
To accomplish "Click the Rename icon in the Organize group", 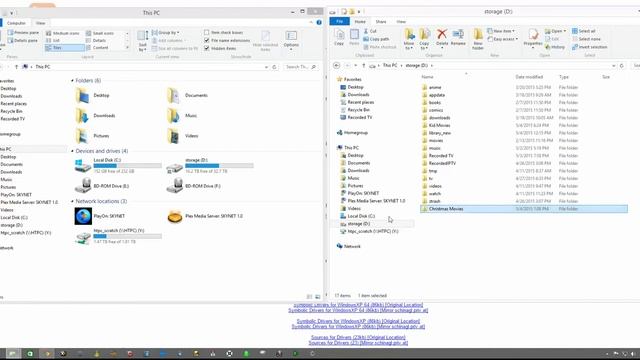I will tap(458, 37).
